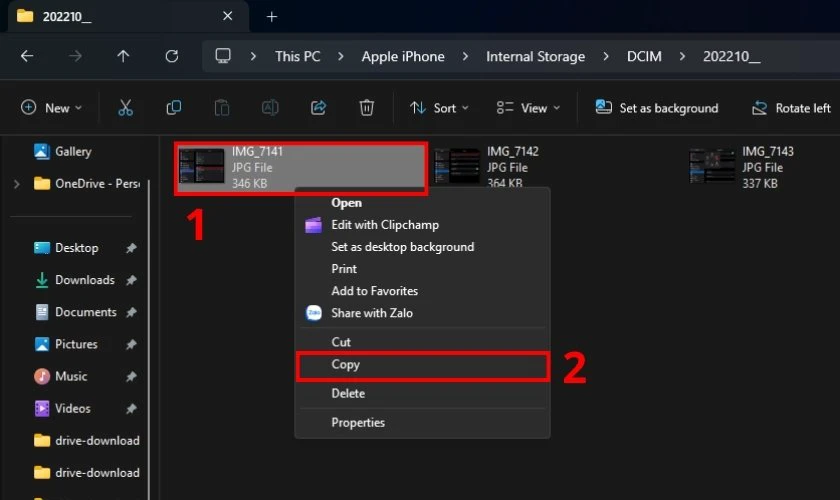
Task: Unpin Desktop using its pin icon
Action: tap(131, 248)
